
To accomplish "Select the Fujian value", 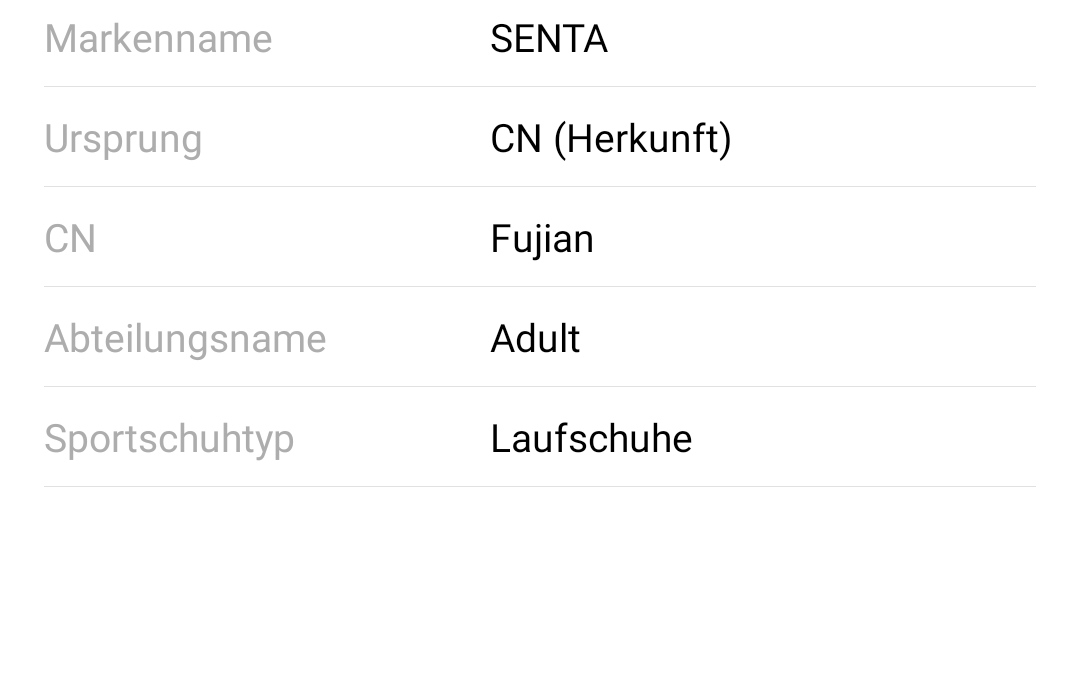I will [542, 239].
